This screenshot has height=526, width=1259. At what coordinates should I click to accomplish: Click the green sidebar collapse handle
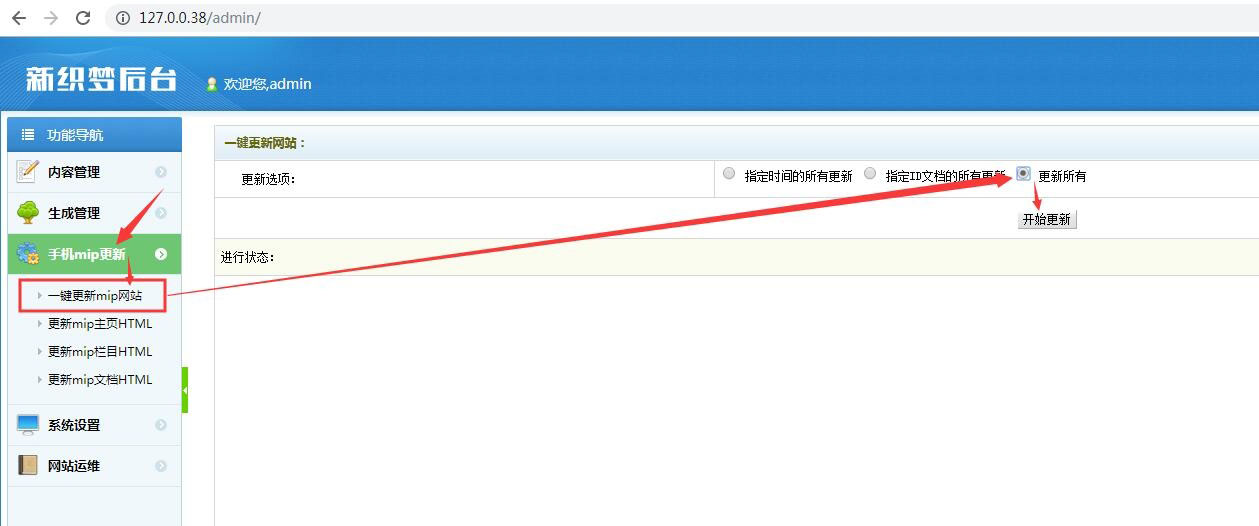point(185,390)
